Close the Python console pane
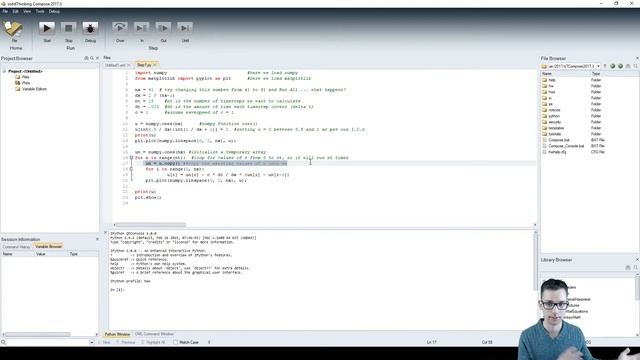 click(x=105, y=233)
